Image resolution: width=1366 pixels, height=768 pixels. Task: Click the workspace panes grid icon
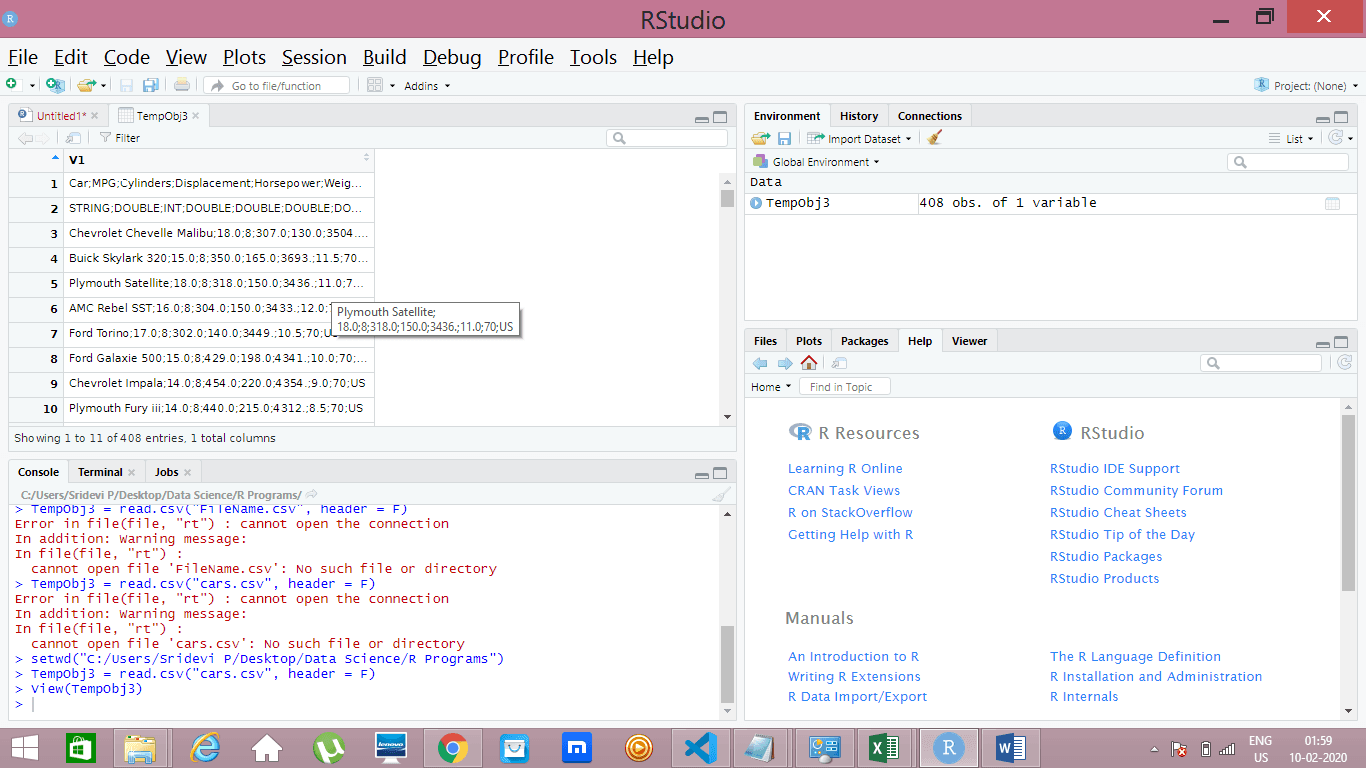click(375, 85)
